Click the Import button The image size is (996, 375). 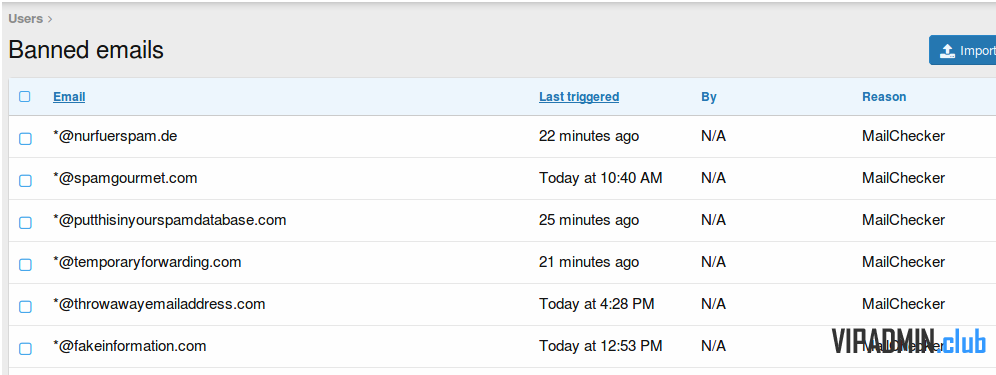point(962,51)
